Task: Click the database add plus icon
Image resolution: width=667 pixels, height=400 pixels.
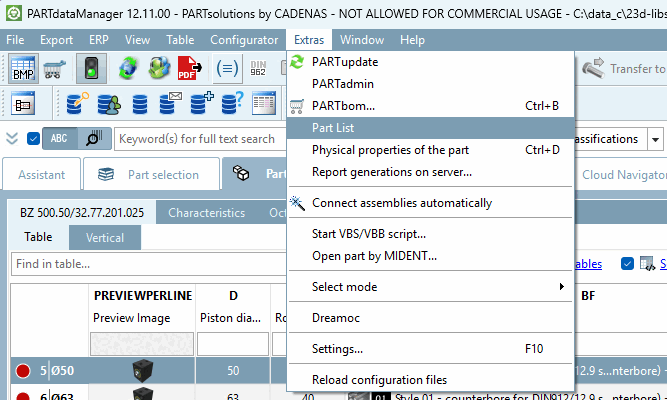Action: (x=202, y=103)
